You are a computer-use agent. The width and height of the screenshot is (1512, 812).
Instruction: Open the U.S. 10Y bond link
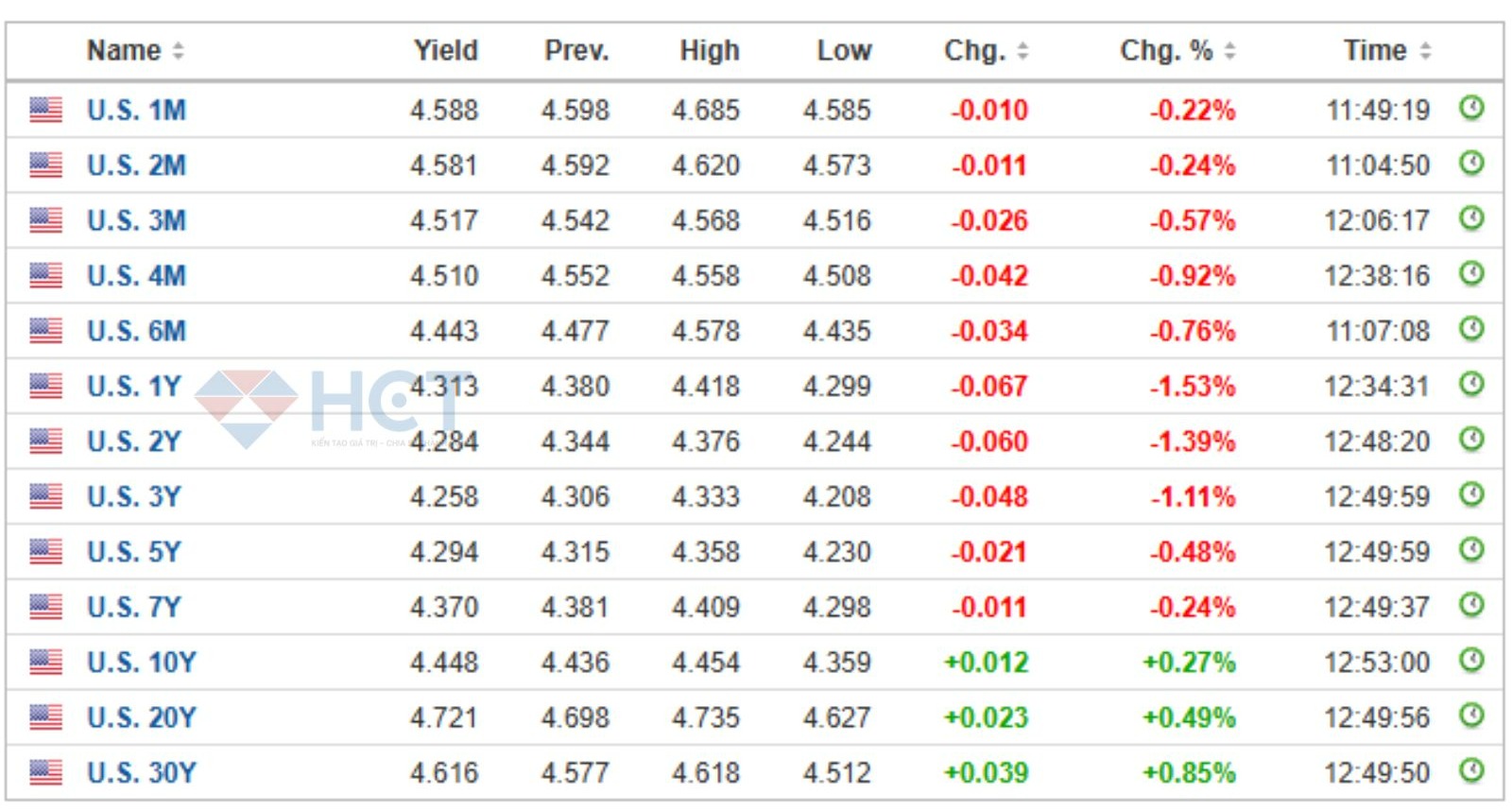pos(141,663)
